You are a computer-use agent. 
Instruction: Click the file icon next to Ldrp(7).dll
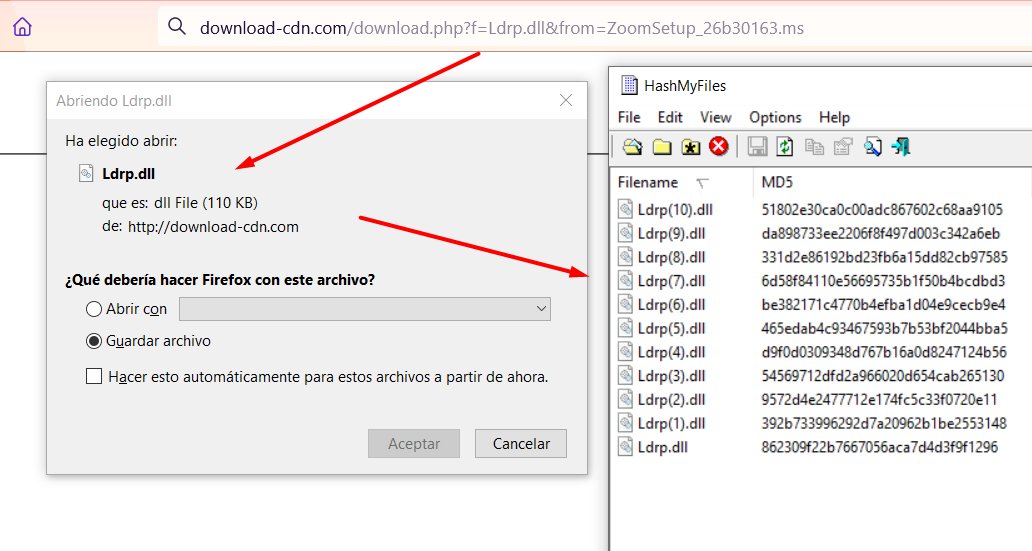click(625, 280)
